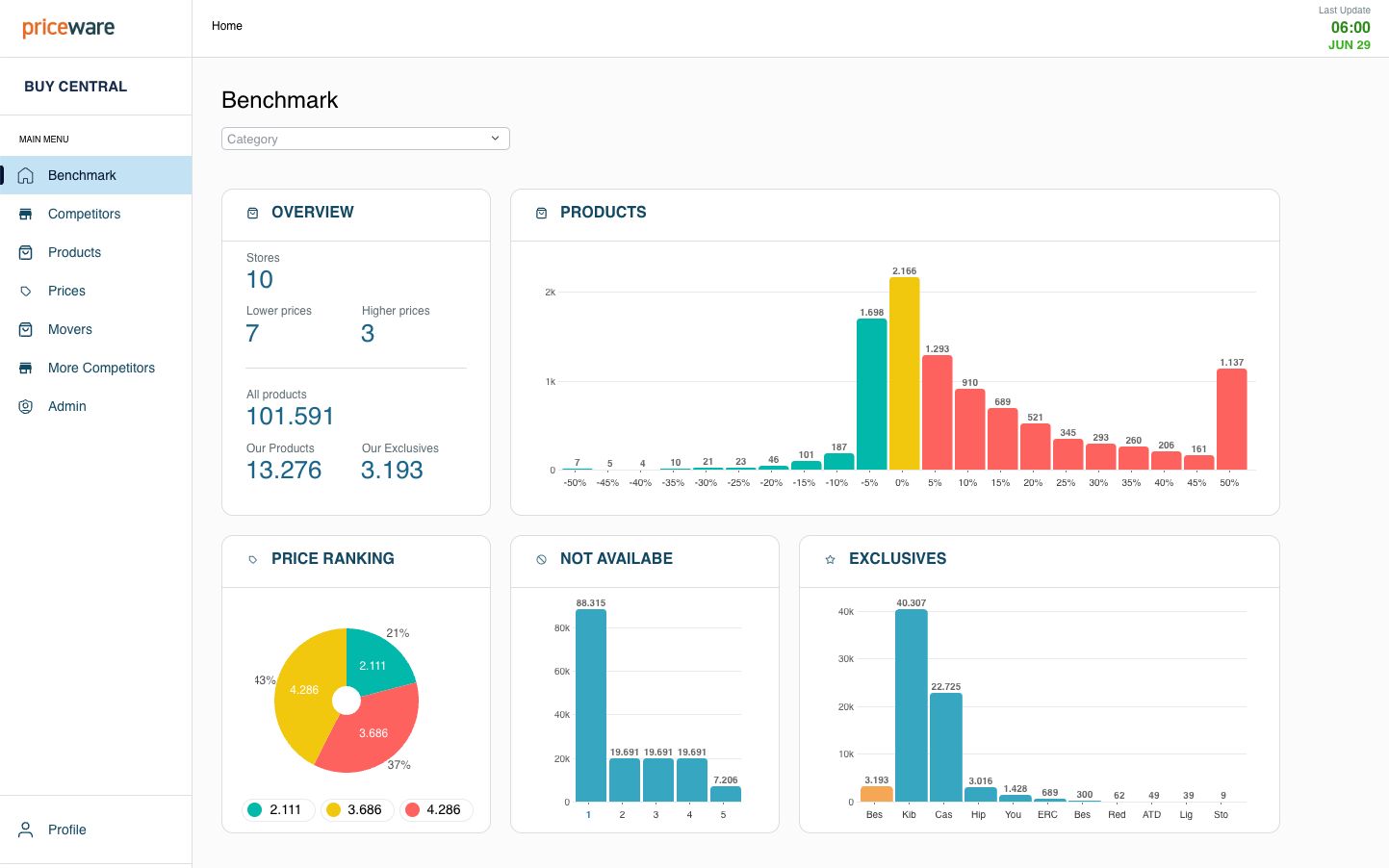
Task: Click the 5% bar labeled 1.293
Action: [x=937, y=412]
